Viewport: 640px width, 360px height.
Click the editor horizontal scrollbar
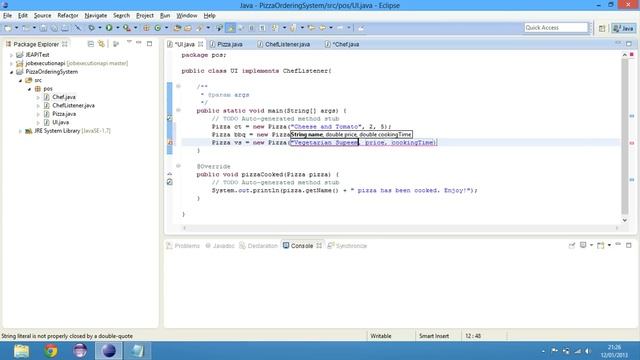400,228
